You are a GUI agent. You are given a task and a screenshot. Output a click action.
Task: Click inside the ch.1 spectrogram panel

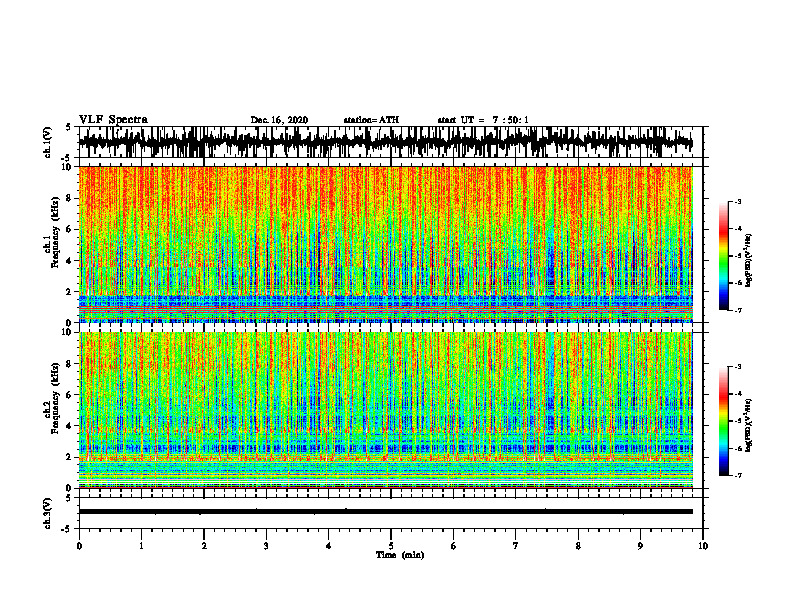[385, 244]
